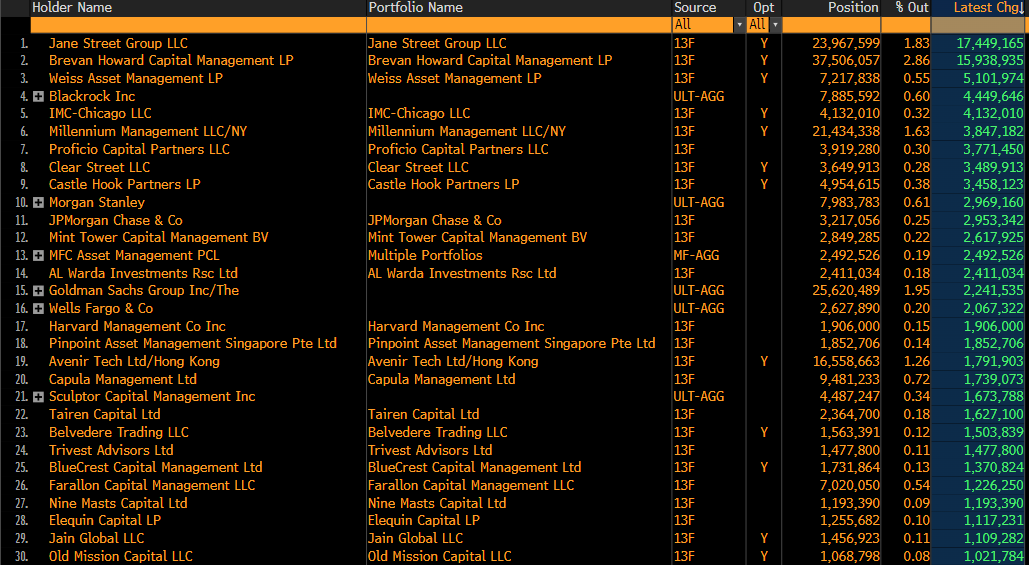
Task: Select Belvedere Trading LLC holder name
Action: click(x=119, y=432)
